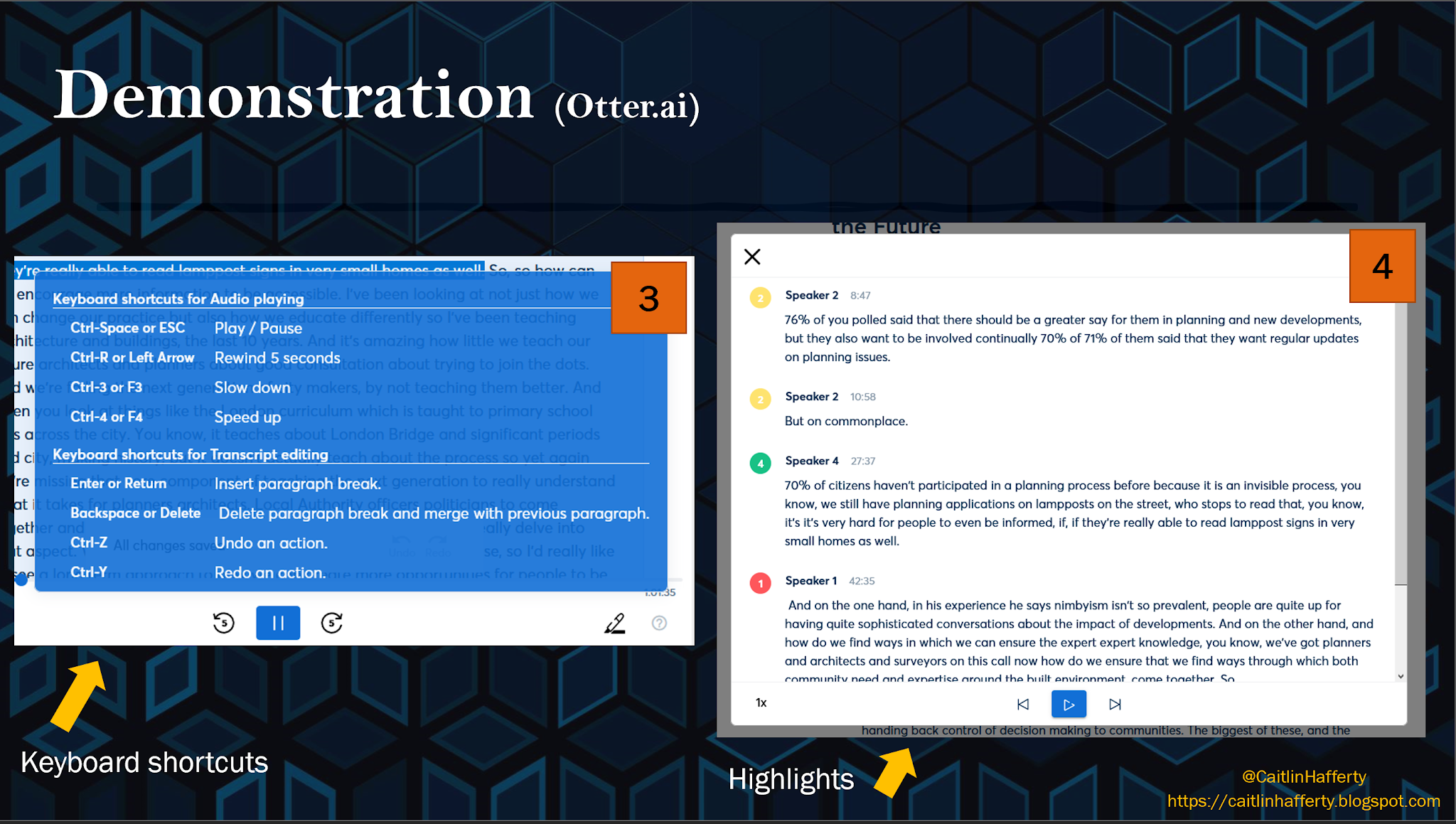Pause the audio playback
The width and height of the screenshot is (1456, 824).
coord(278,623)
